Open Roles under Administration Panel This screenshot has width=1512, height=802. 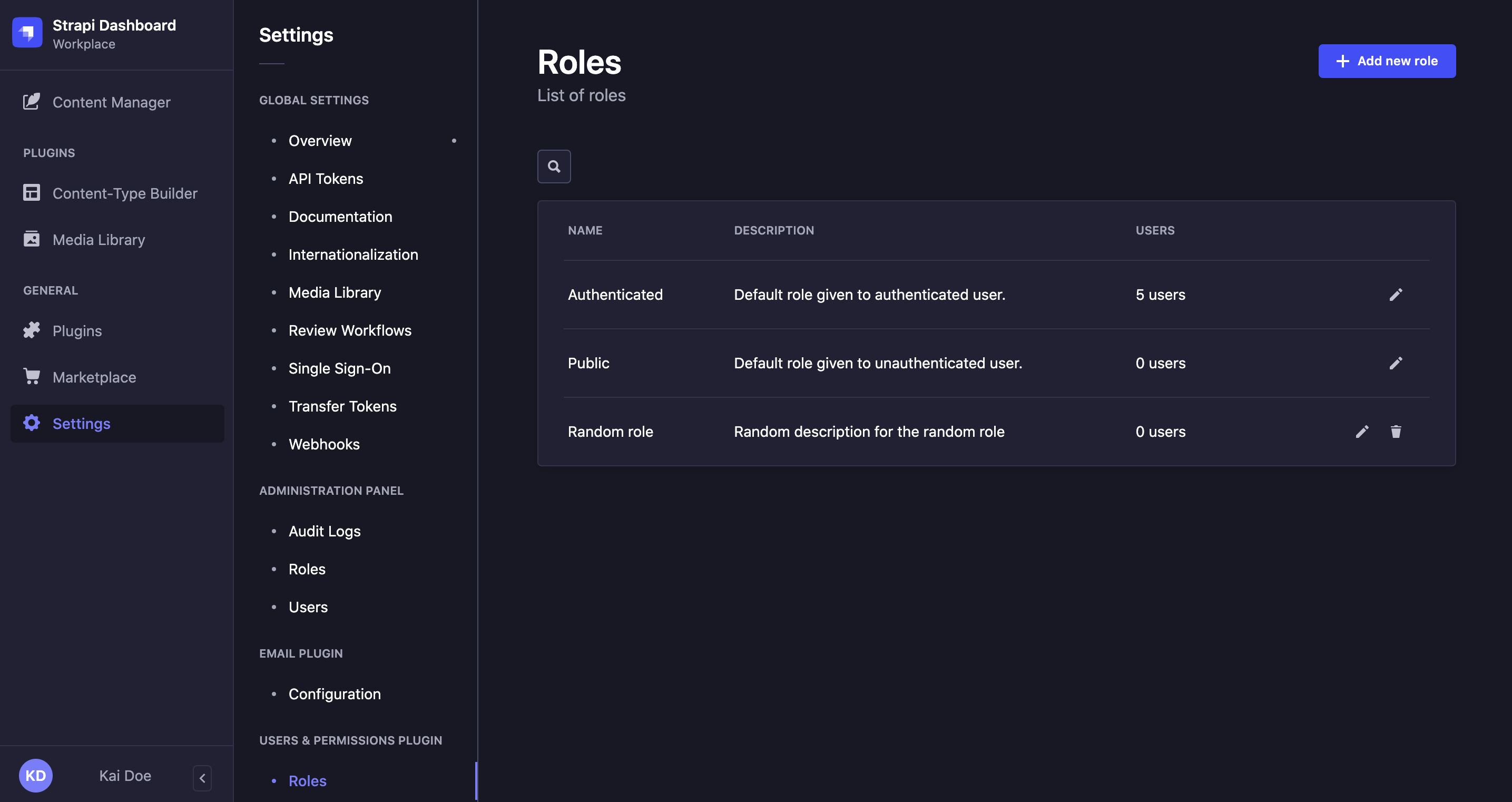point(307,569)
